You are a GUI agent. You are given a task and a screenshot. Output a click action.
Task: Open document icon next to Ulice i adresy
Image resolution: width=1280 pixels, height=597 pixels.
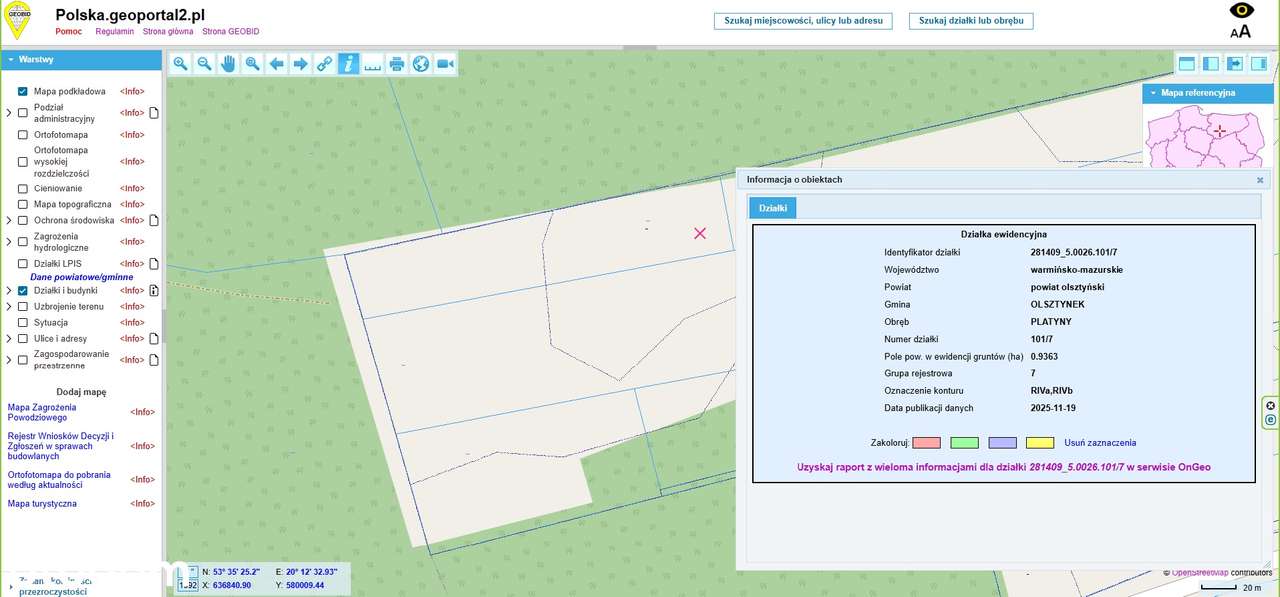[154, 339]
